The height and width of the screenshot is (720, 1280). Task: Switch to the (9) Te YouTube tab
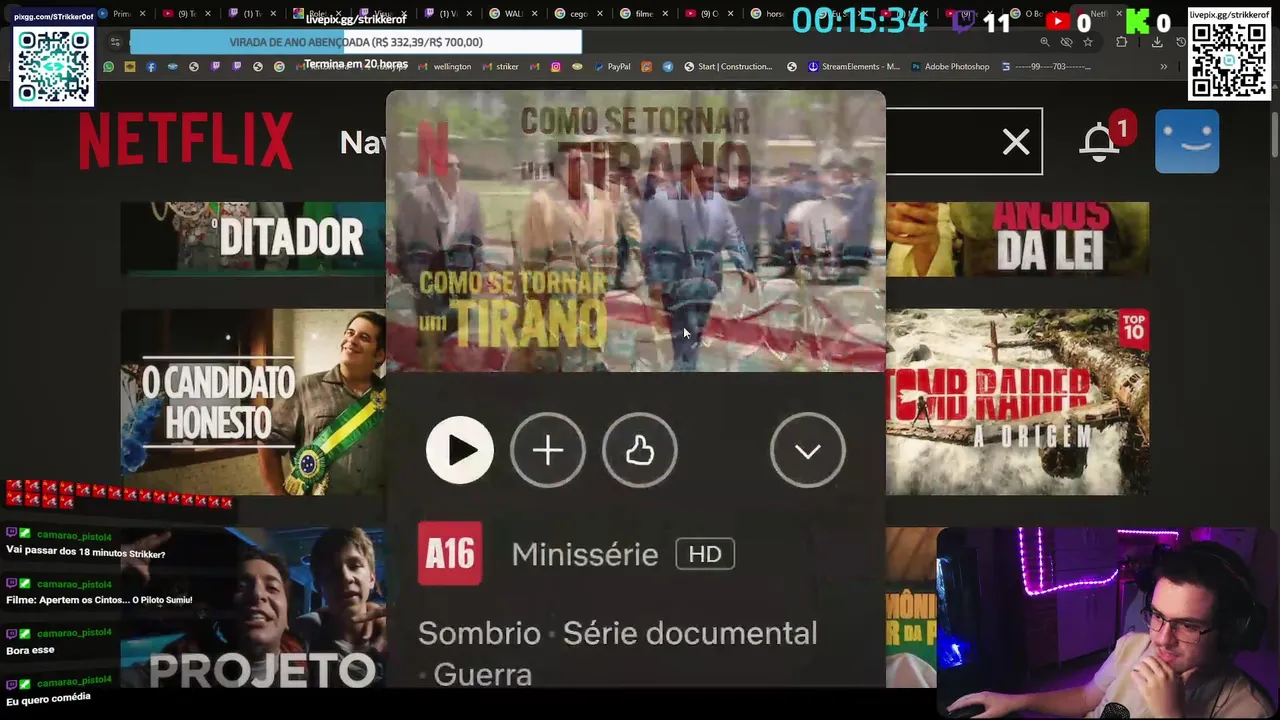pos(186,14)
